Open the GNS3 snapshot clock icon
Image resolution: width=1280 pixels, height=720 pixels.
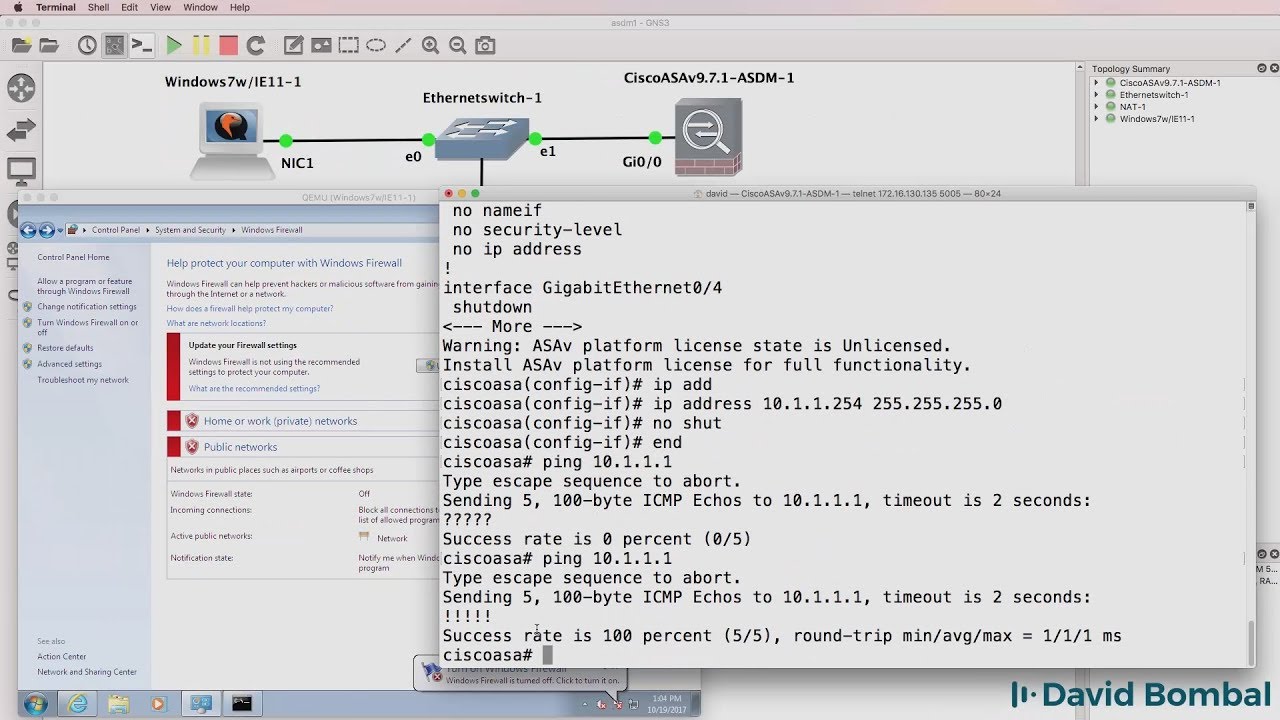(x=87, y=45)
